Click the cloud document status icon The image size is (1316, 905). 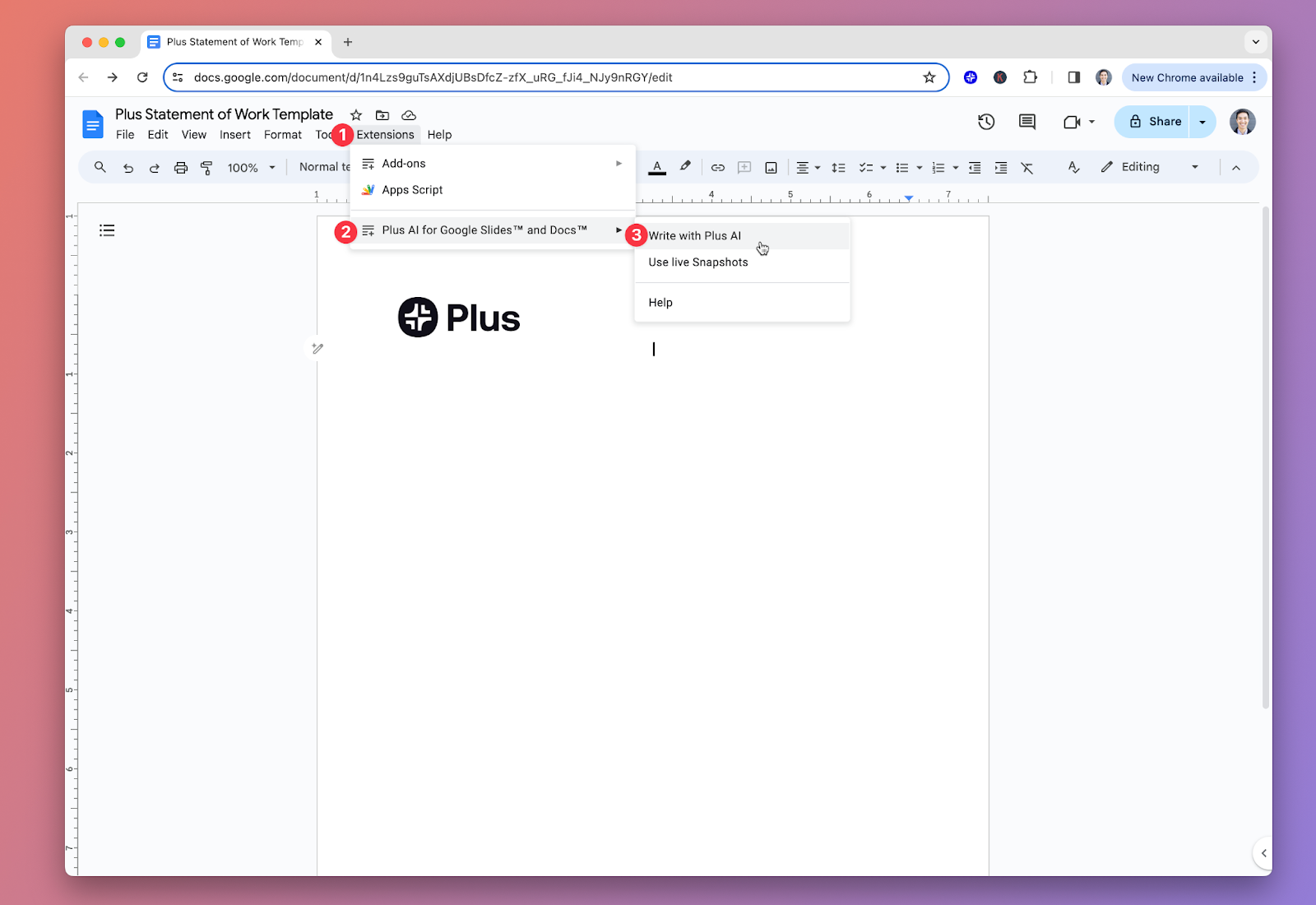coord(409,115)
